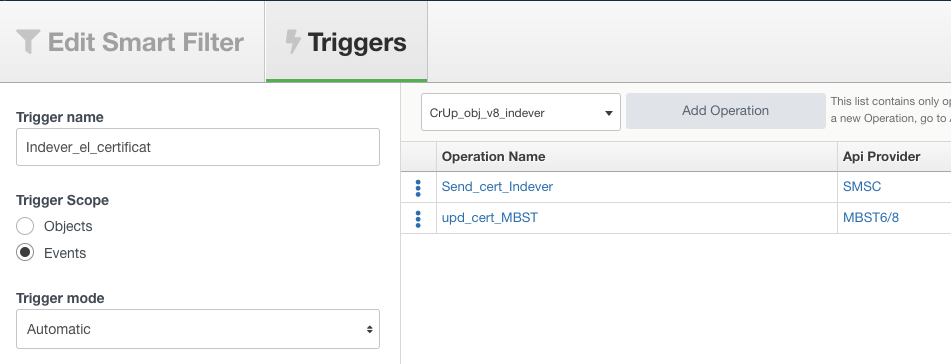Open three-dot menu for Send_cert_Indever row

coord(418,187)
